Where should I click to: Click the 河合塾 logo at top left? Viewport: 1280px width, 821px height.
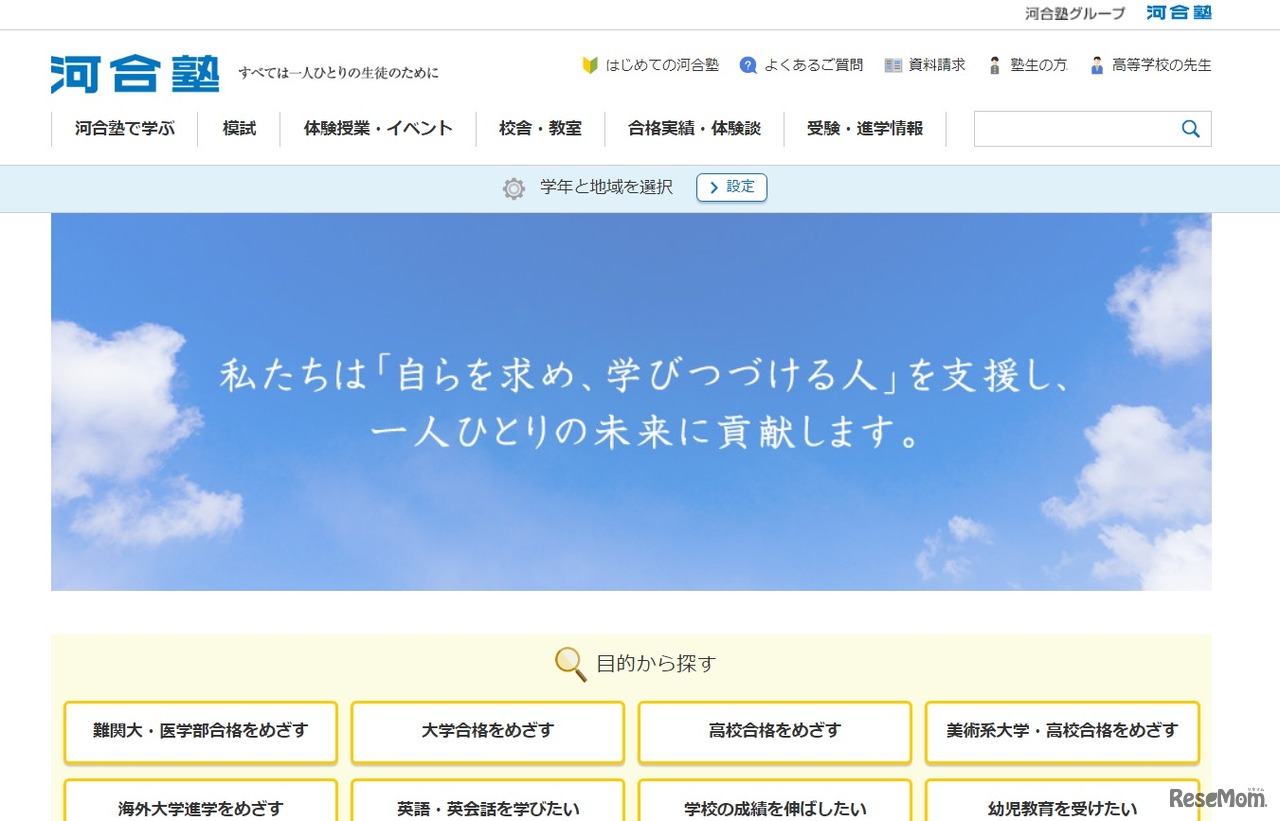click(134, 72)
